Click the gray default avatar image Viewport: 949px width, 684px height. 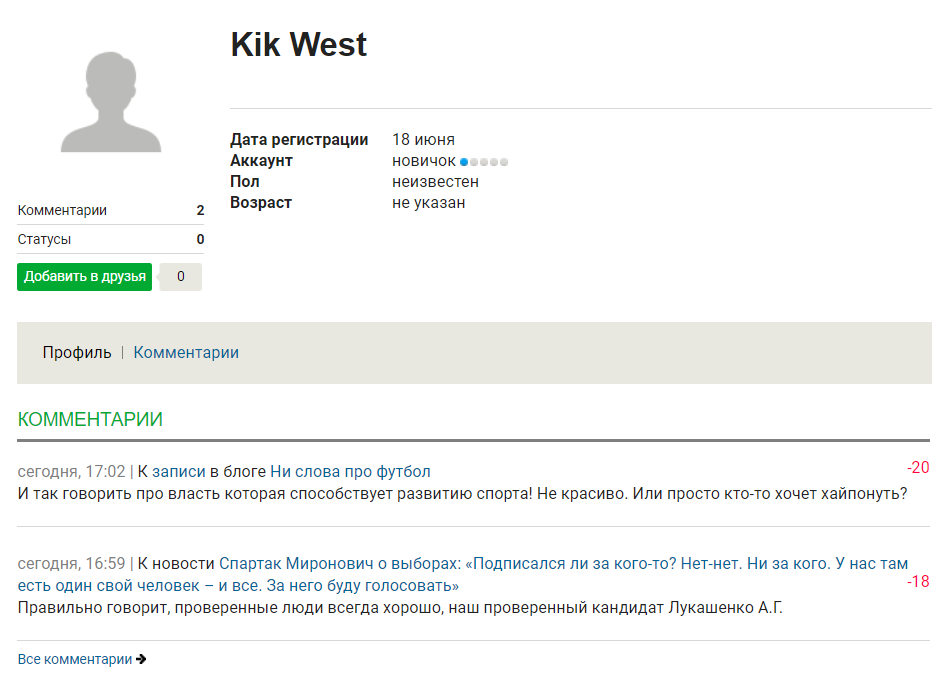pos(111,102)
